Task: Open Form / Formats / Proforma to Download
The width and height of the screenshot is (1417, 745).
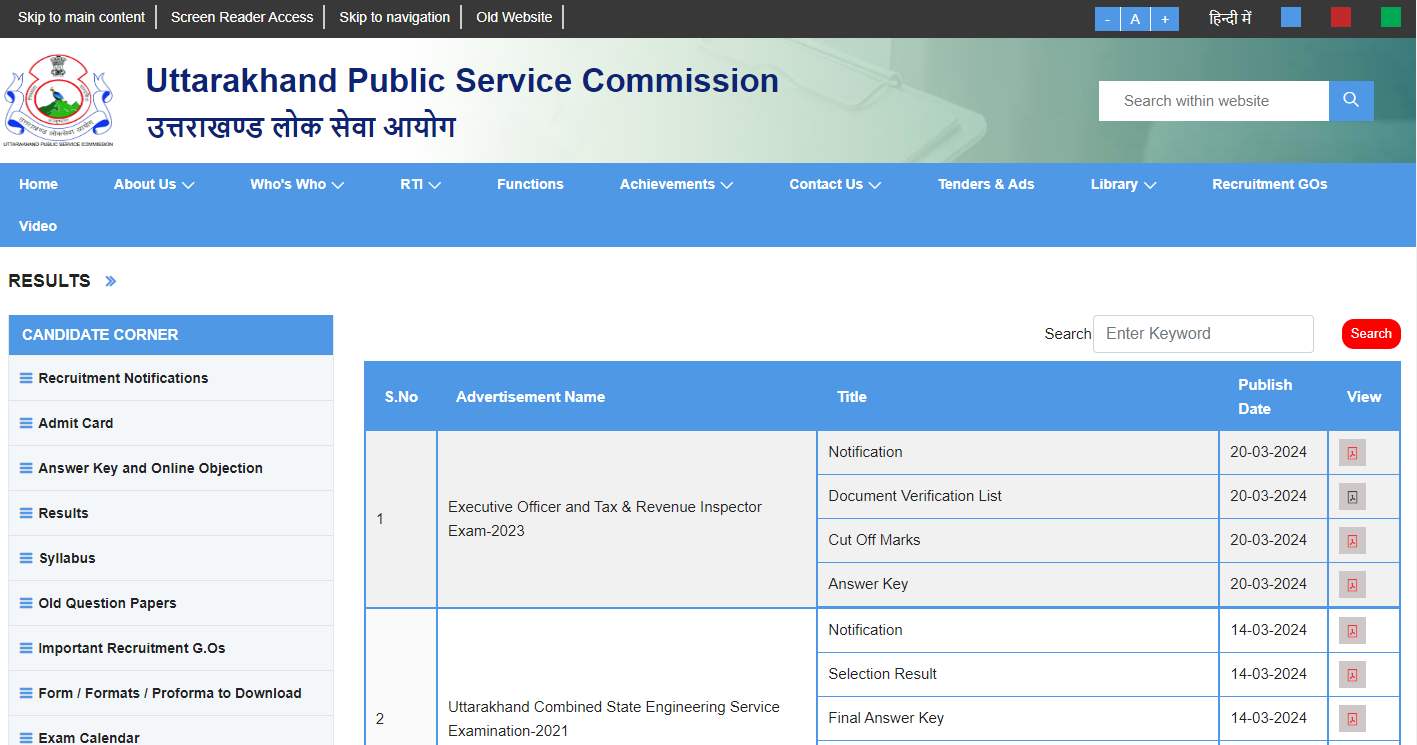Action: point(170,693)
